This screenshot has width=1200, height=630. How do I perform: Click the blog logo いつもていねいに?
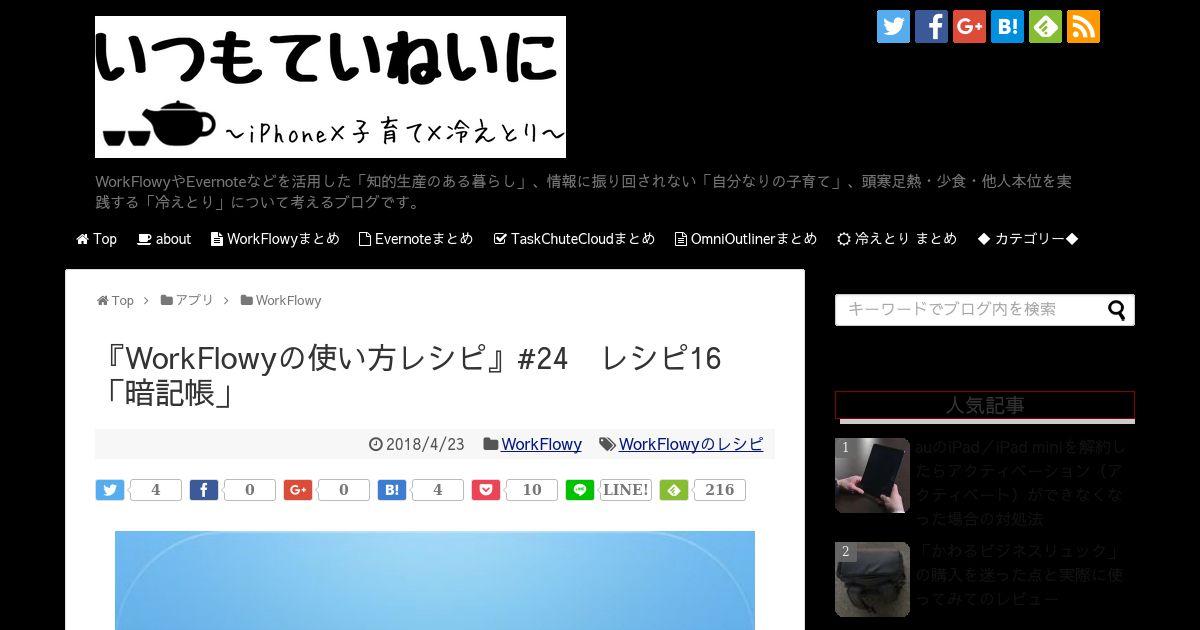click(330, 87)
